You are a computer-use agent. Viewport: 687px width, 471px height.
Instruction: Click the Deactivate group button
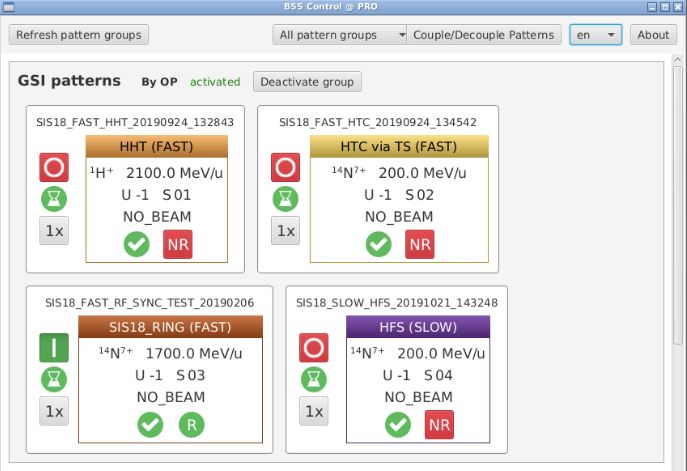[307, 81]
